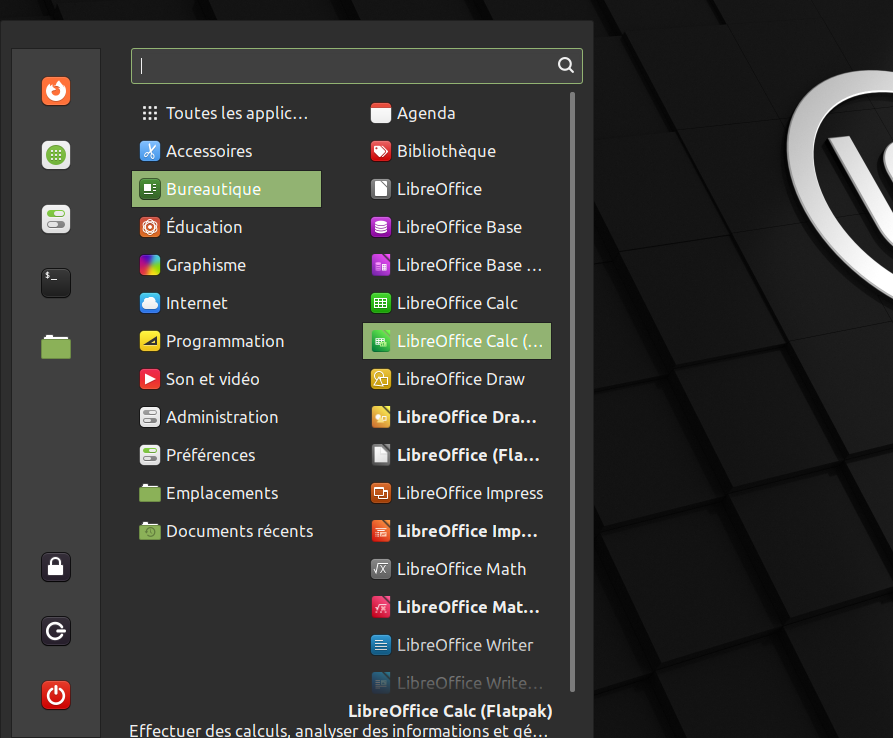This screenshot has width=893, height=738.
Task: Click the lock screen icon
Action: 56,567
